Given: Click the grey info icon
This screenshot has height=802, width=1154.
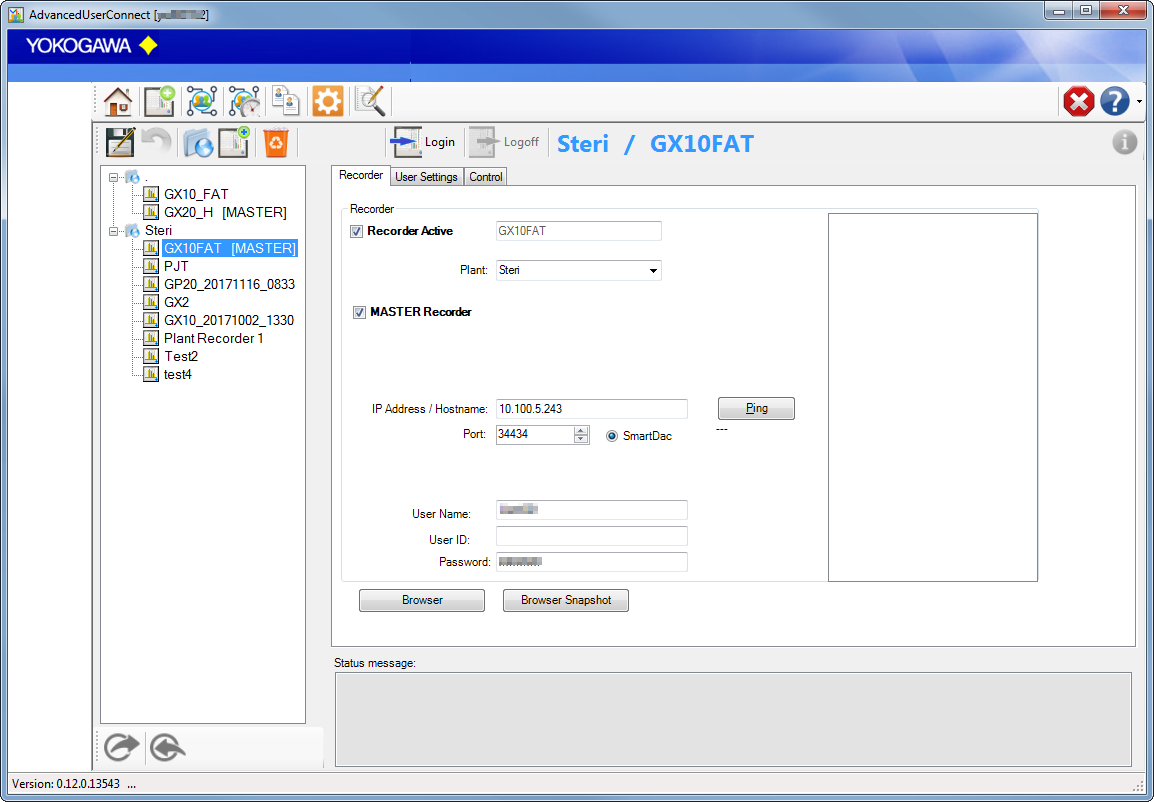Looking at the screenshot, I should pyautogui.click(x=1125, y=142).
